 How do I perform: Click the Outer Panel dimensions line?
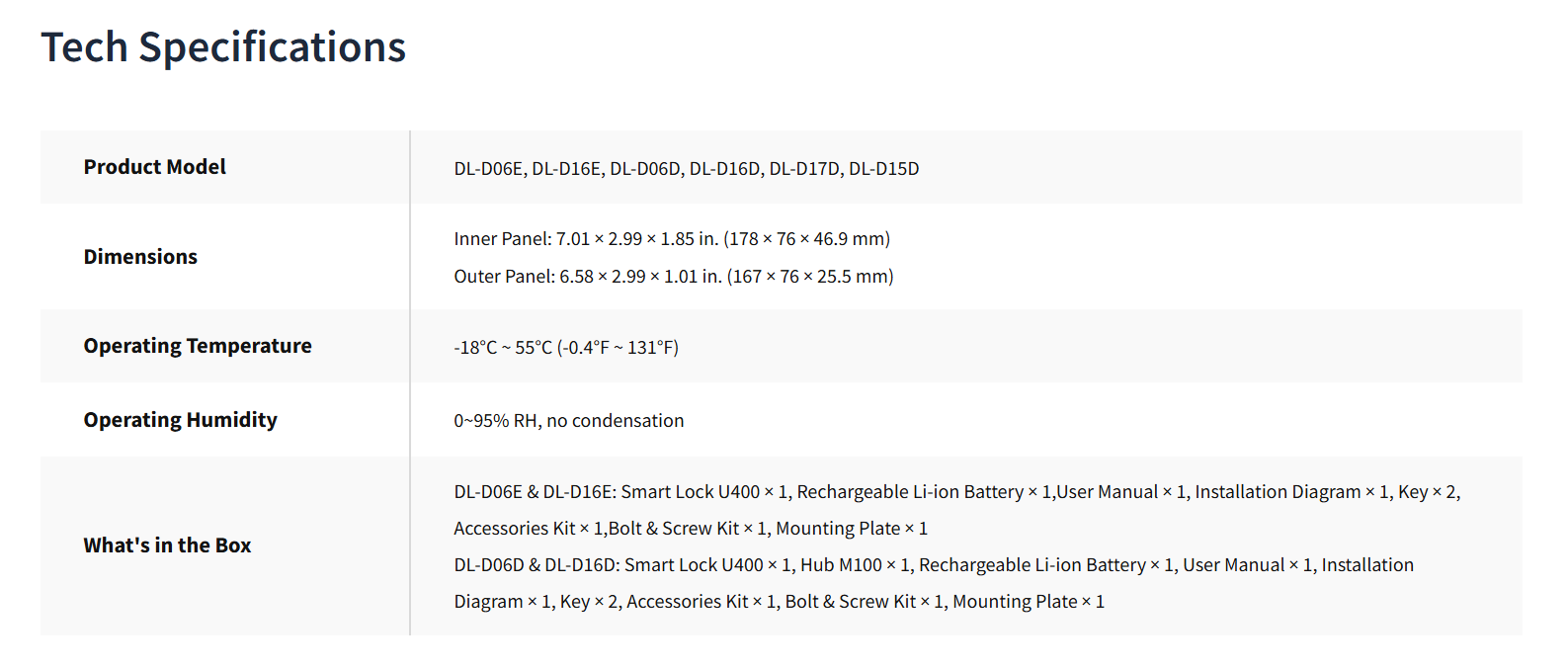pyautogui.click(x=673, y=277)
